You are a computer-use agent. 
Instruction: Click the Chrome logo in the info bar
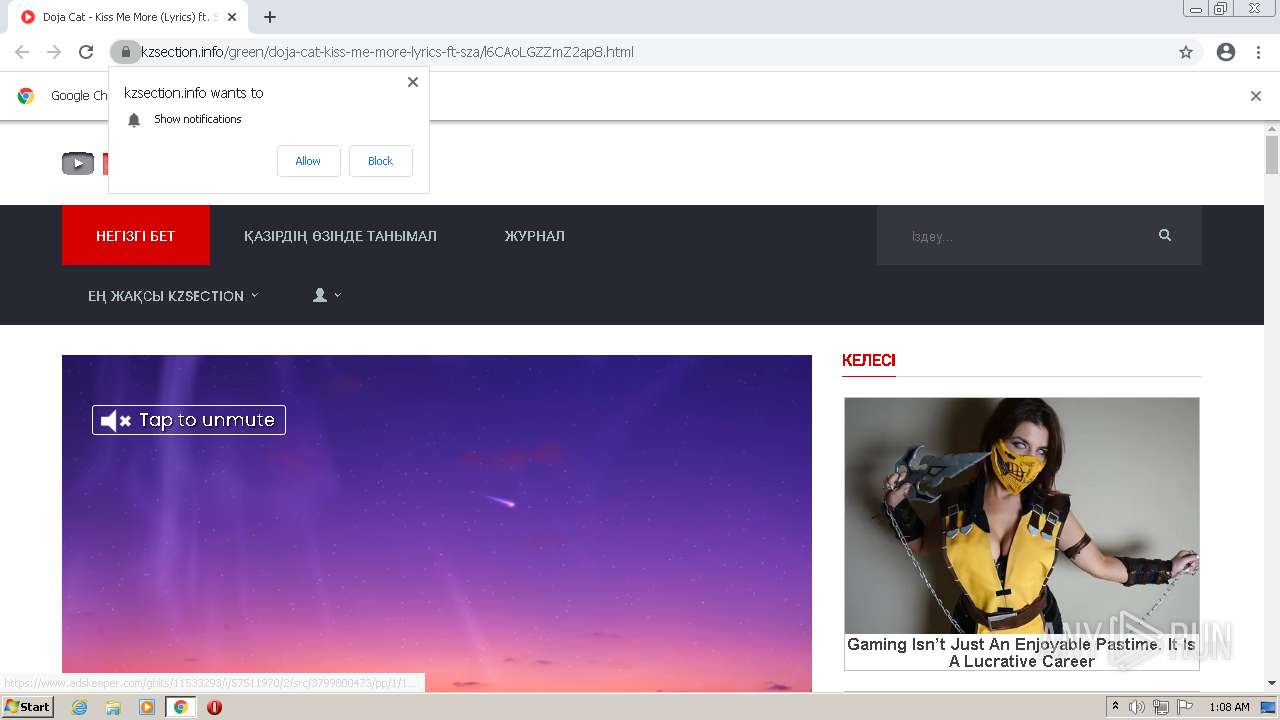pos(26,96)
